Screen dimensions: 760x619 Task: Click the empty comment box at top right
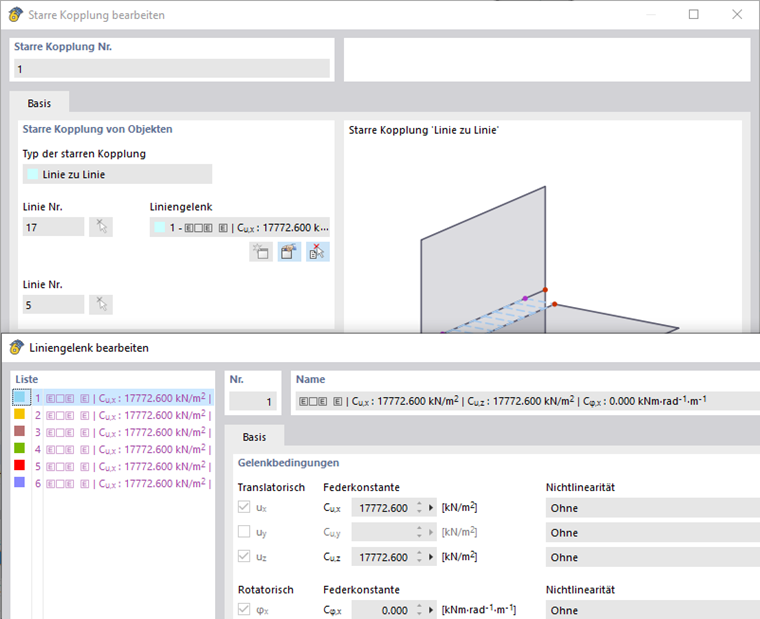click(x=547, y=60)
